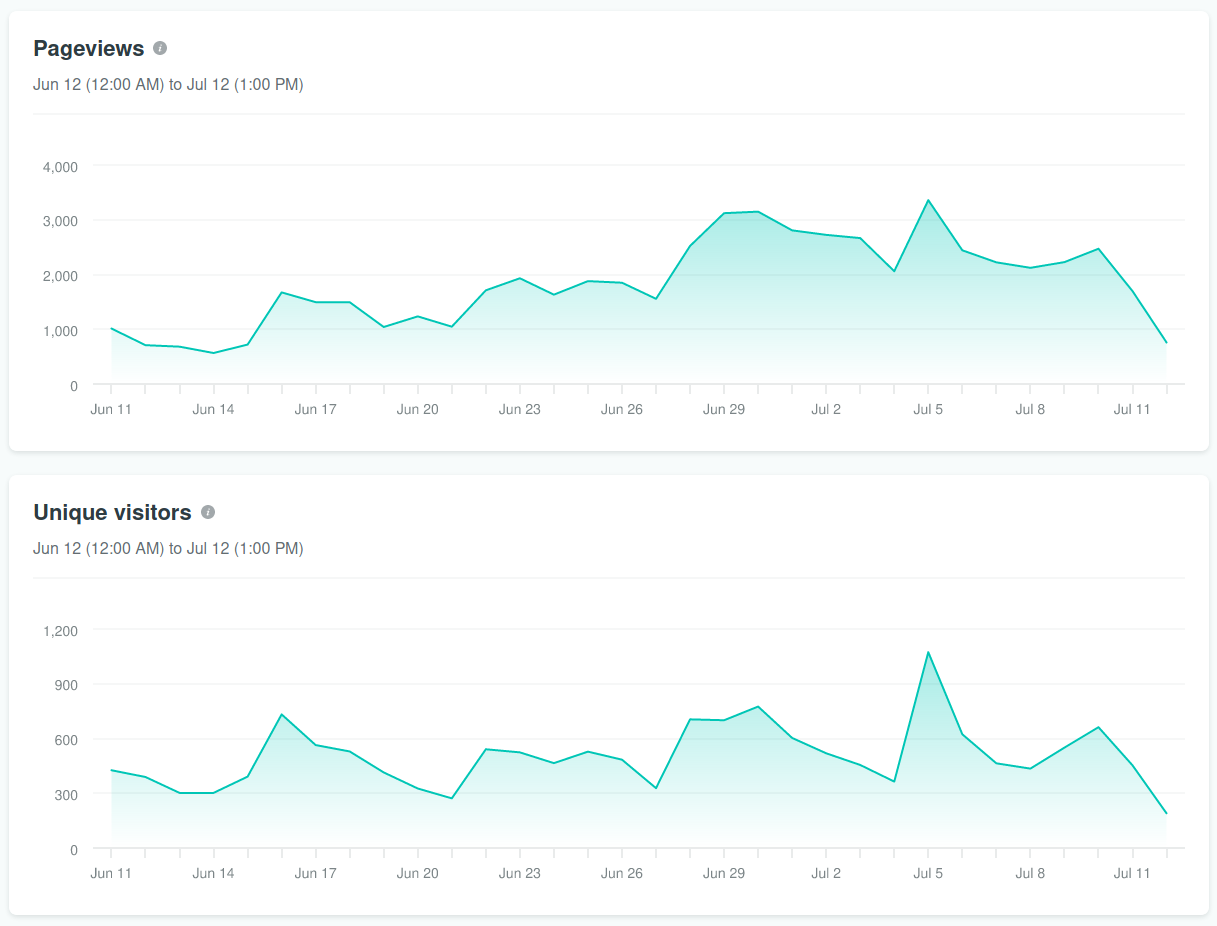The width and height of the screenshot is (1217, 926).
Task: Click the info icon next to Pageviews
Action: coord(160,48)
